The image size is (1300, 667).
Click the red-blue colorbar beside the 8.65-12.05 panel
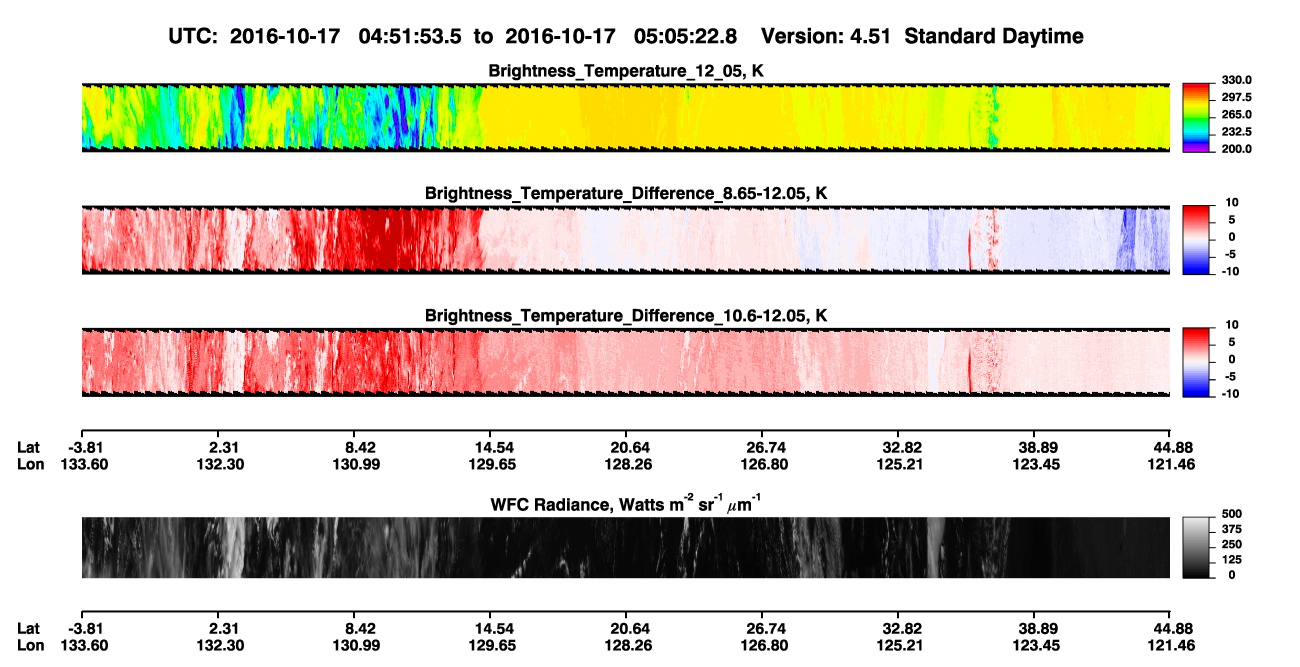tap(1196, 240)
